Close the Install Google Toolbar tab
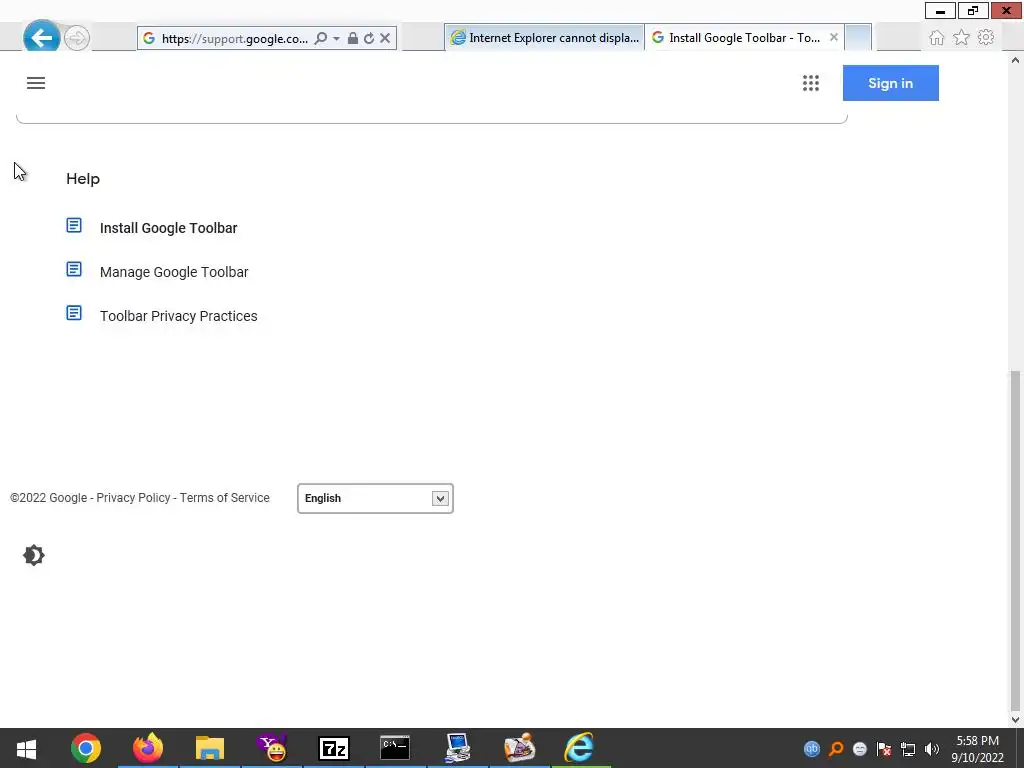Viewport: 1024px width, 768px height. tap(834, 37)
